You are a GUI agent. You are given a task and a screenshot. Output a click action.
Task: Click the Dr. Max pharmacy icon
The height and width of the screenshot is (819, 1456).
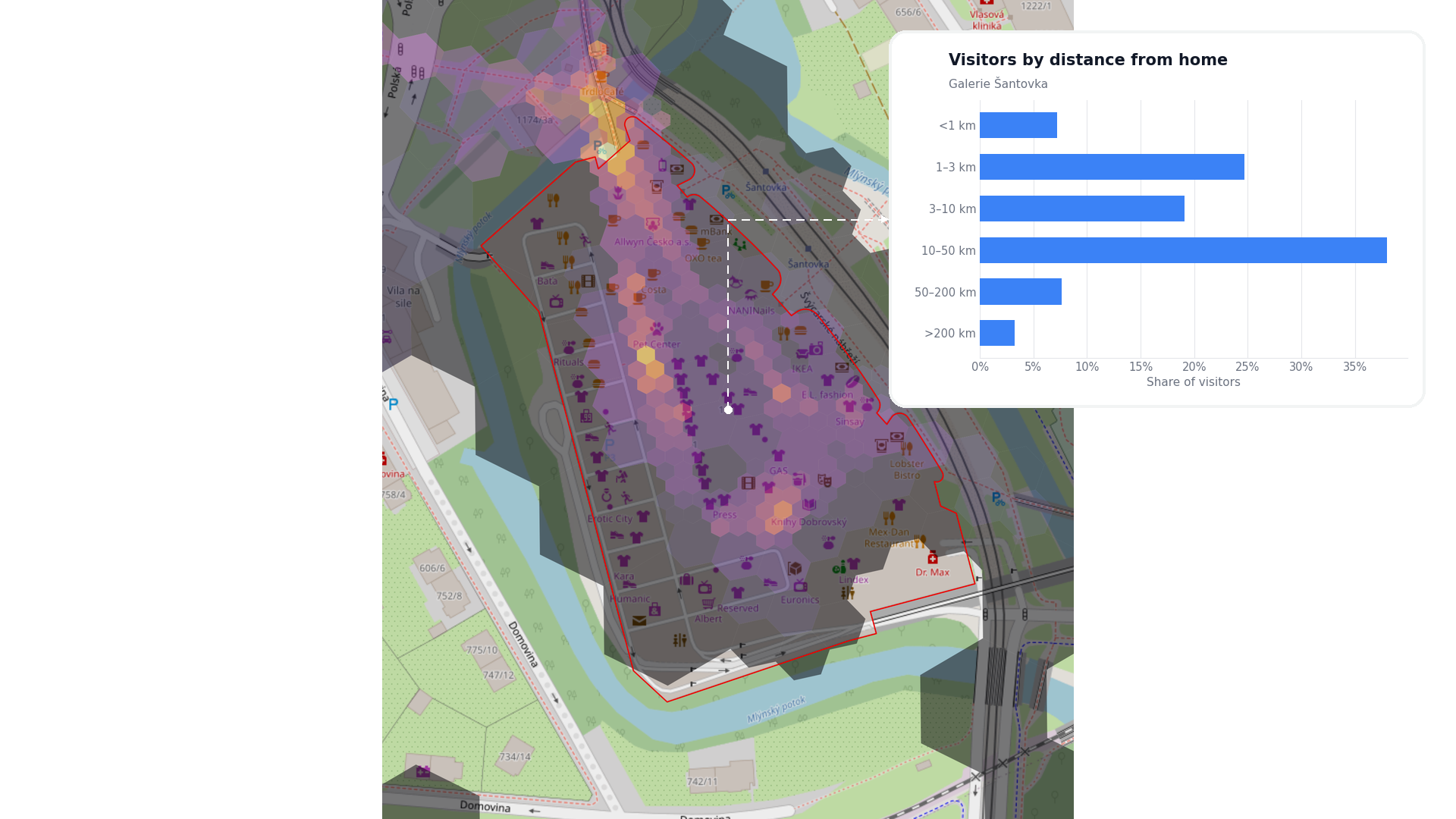pos(932,558)
